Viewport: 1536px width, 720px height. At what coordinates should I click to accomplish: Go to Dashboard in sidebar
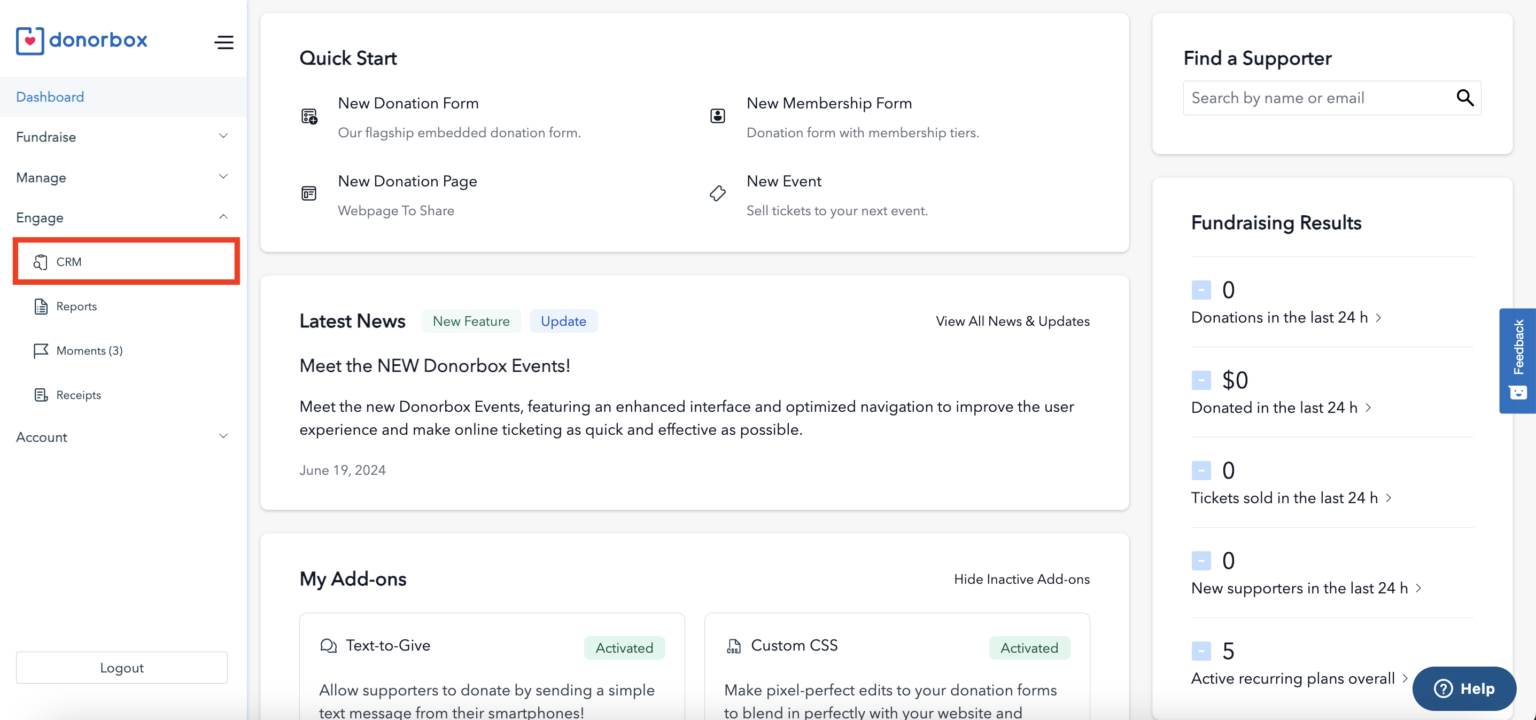[x=123, y=97]
